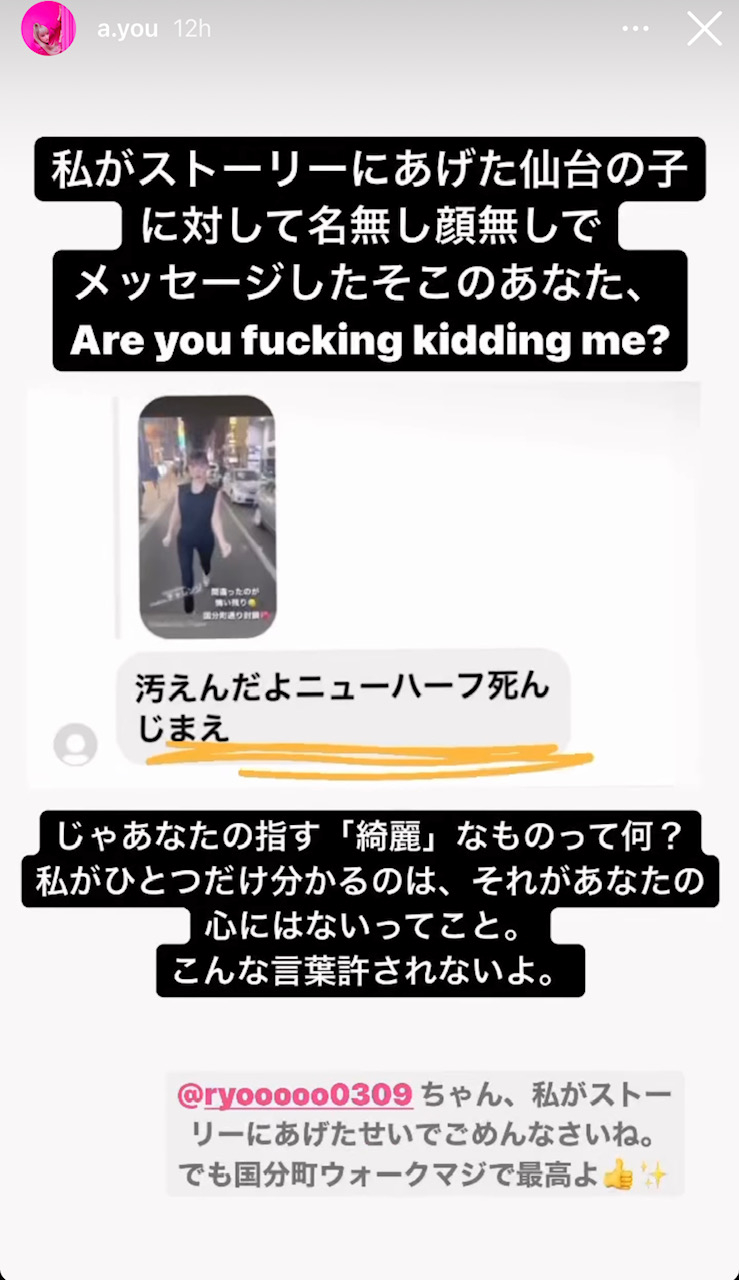This screenshot has height=1280, width=739.
Task: Tap the こんな言葉許されないよ text line
Action: 370,973
